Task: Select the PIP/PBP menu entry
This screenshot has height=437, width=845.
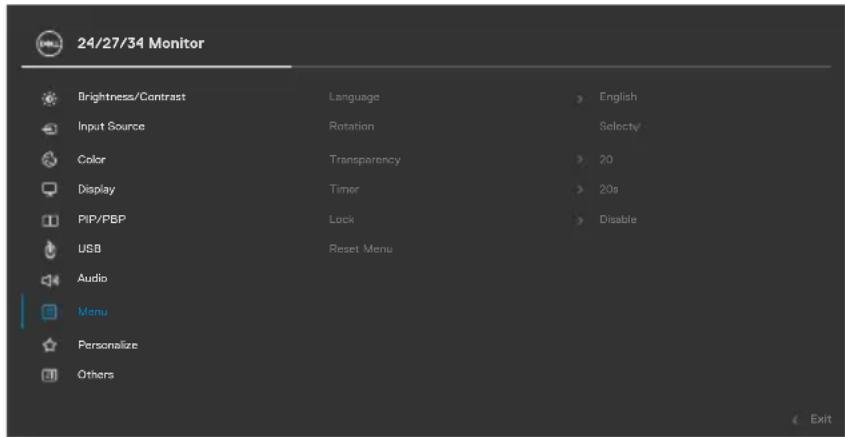Action: tap(102, 219)
